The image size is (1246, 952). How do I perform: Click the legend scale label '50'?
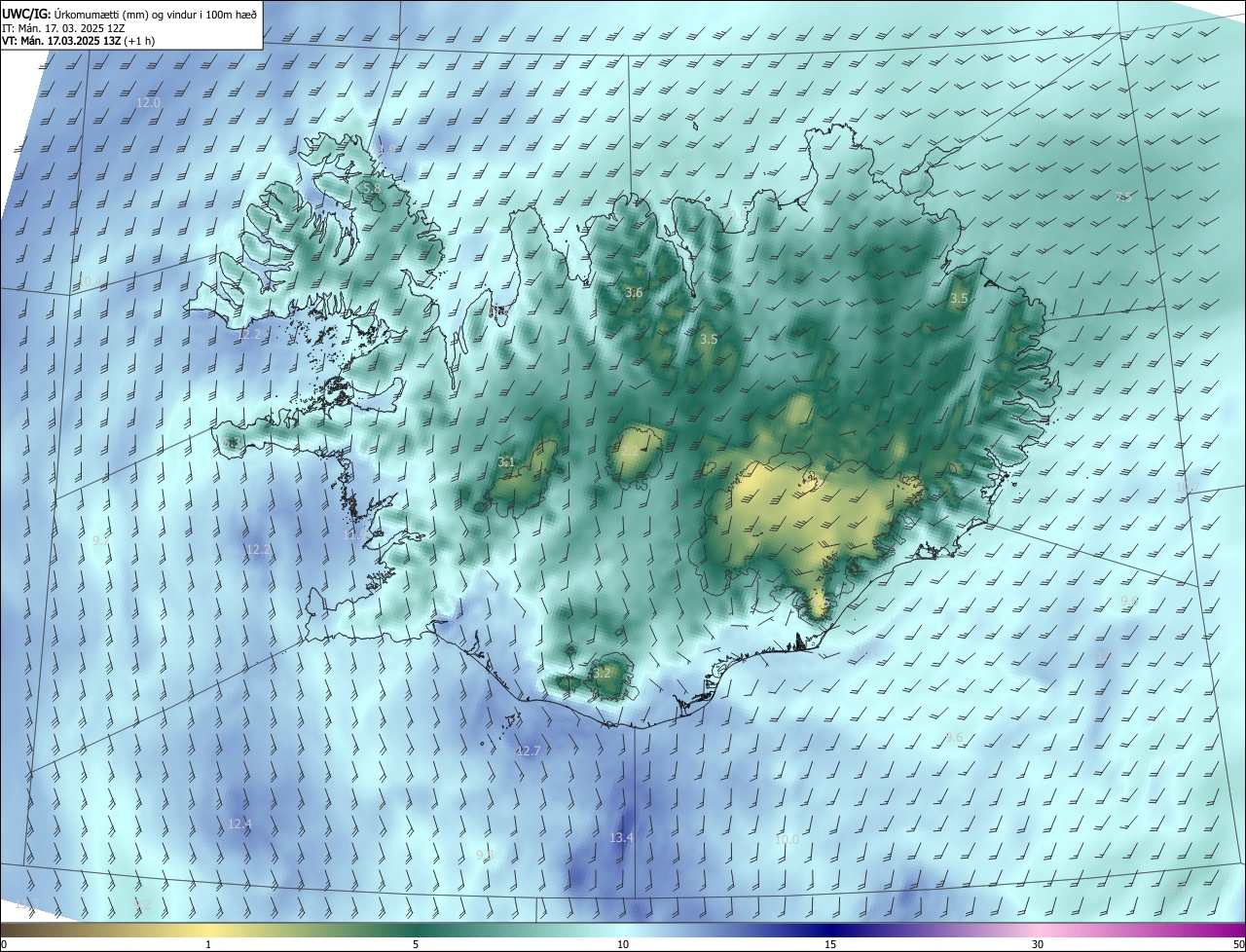[x=1238, y=945]
